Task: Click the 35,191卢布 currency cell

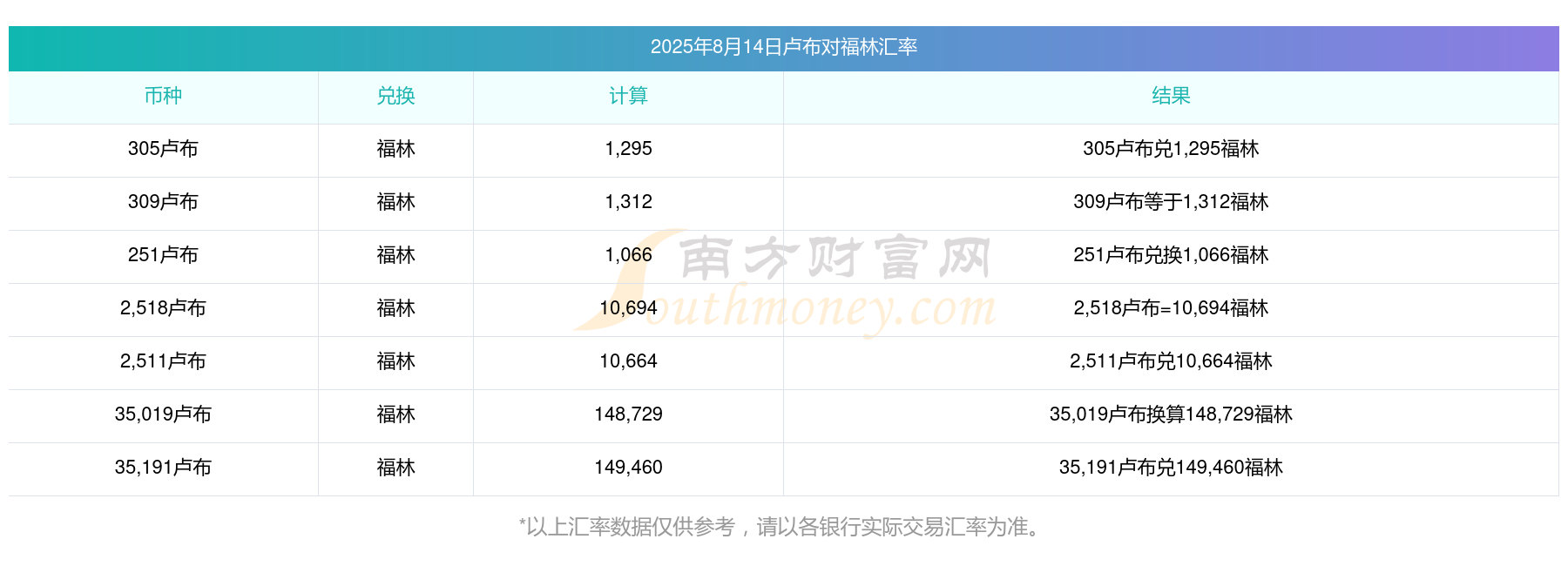Action: [163, 468]
